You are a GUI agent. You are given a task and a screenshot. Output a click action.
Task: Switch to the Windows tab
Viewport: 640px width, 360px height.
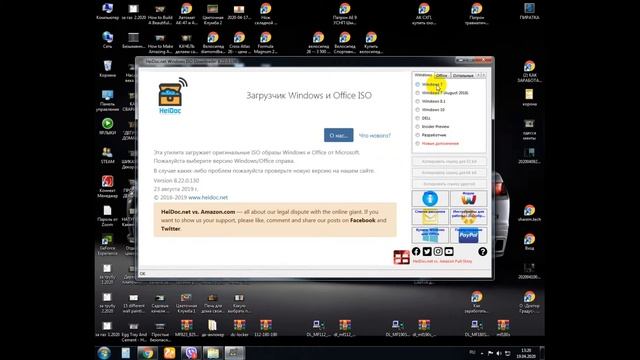423,75
